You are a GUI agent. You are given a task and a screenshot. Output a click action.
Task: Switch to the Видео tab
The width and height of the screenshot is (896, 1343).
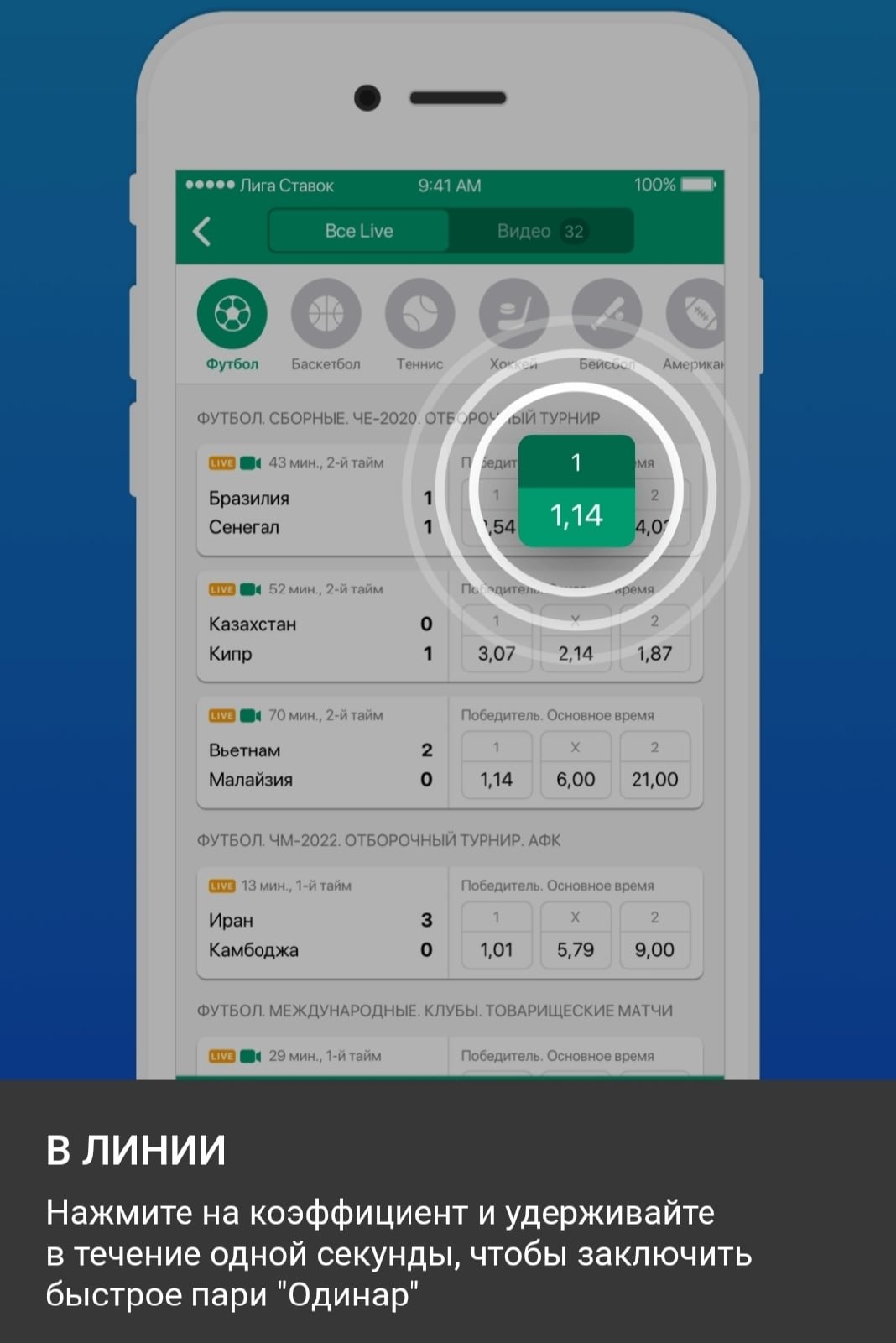coord(541,231)
